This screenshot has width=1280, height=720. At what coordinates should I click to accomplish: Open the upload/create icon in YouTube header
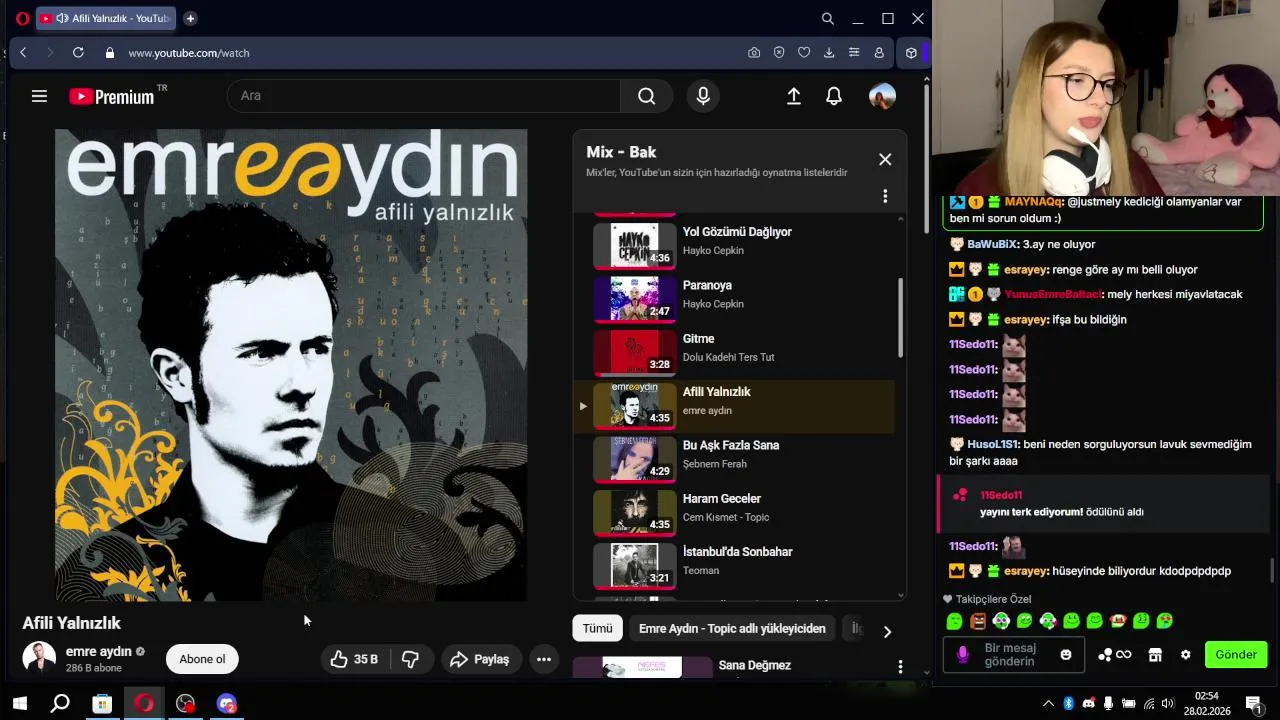coord(794,96)
